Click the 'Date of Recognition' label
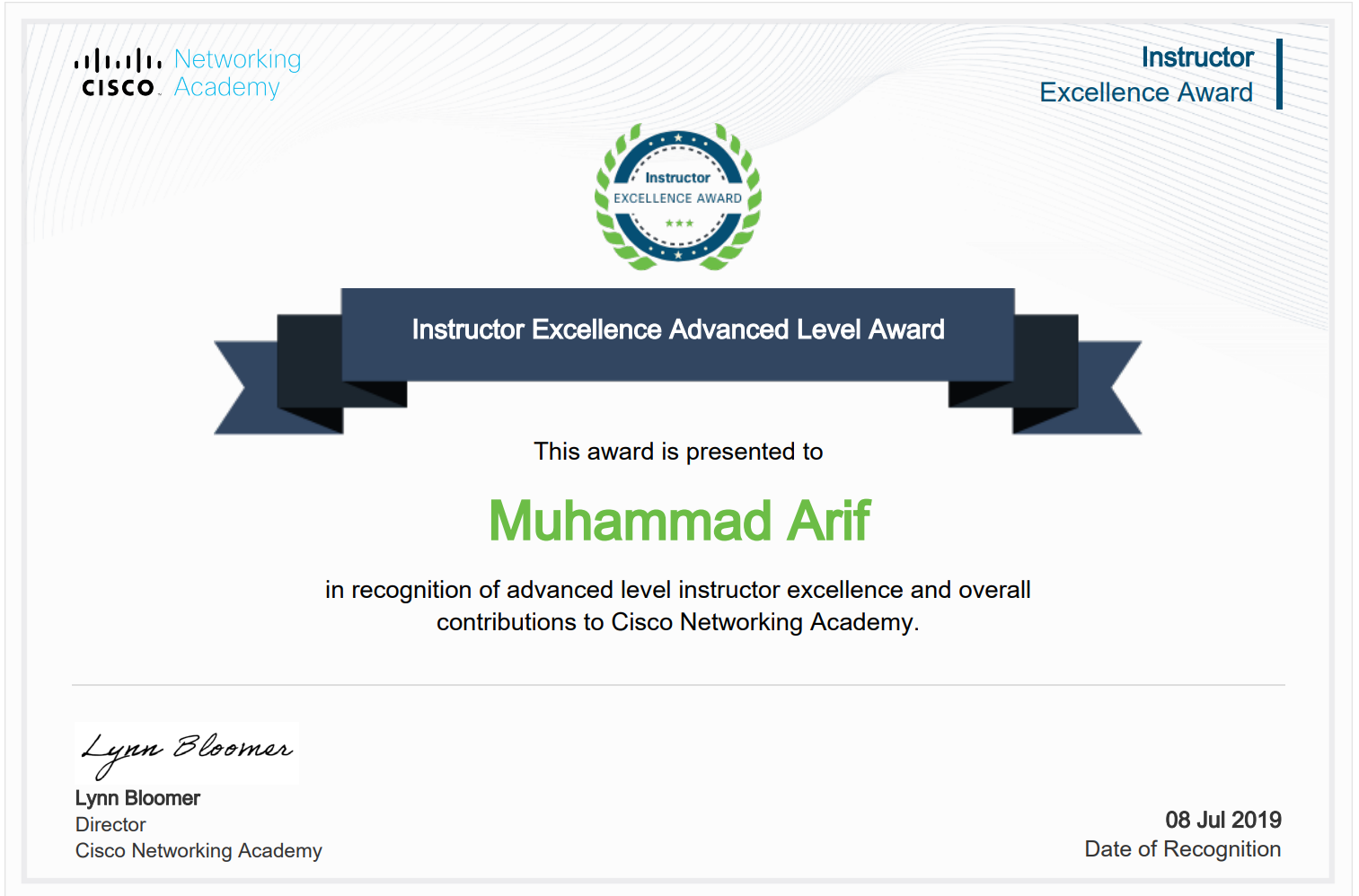1359x896 pixels. (x=1183, y=849)
